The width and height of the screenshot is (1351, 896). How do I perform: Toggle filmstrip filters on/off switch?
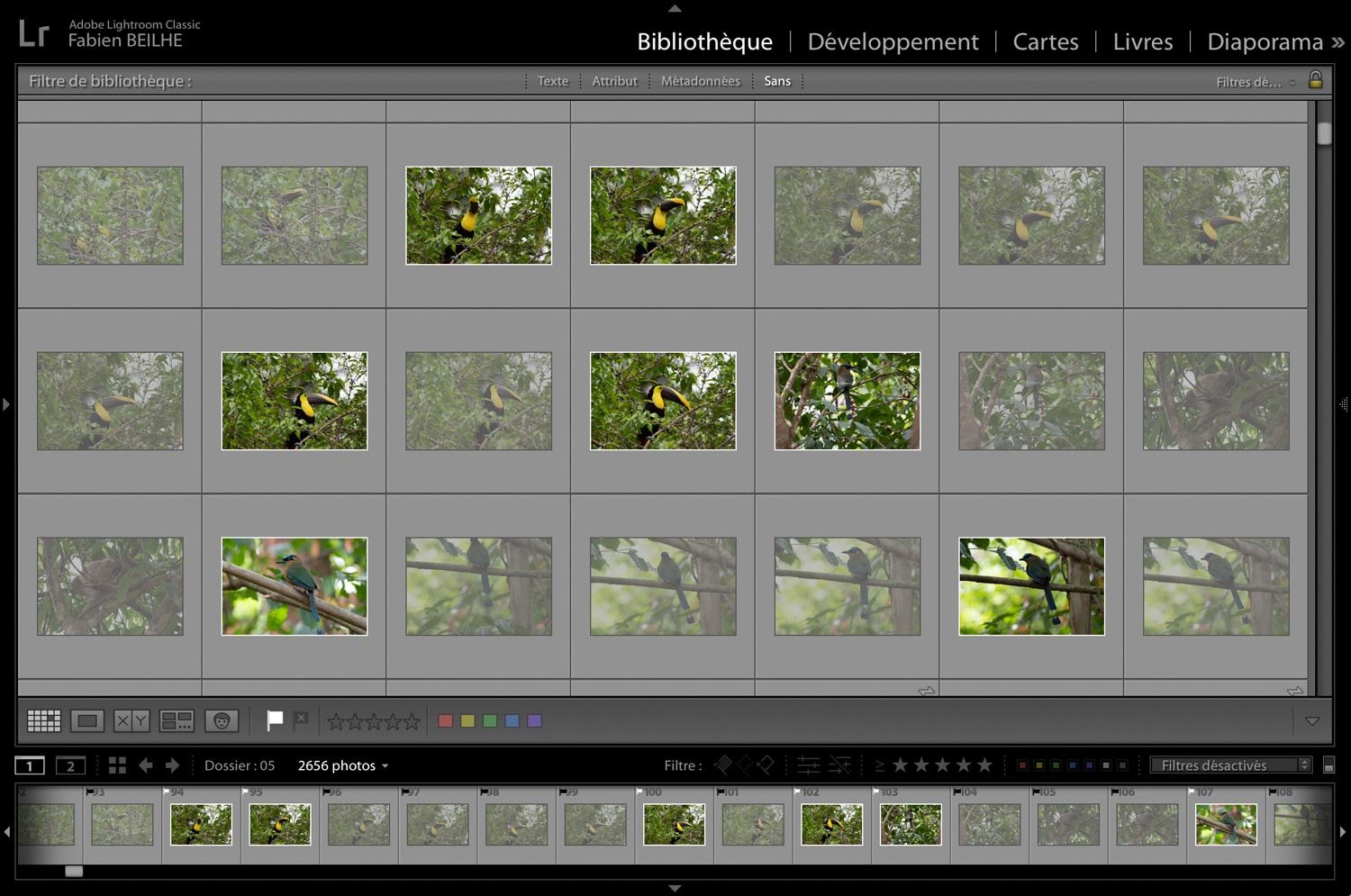pos(1328,765)
